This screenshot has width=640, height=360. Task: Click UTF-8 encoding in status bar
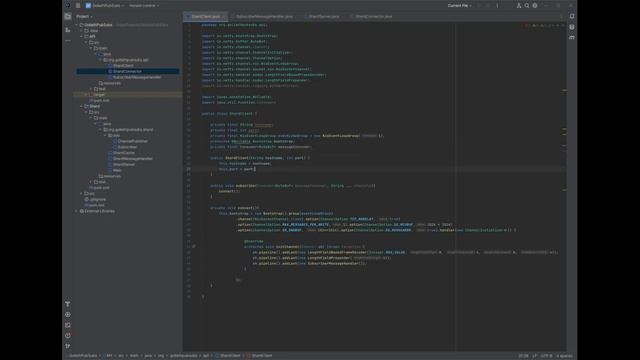click(x=547, y=356)
